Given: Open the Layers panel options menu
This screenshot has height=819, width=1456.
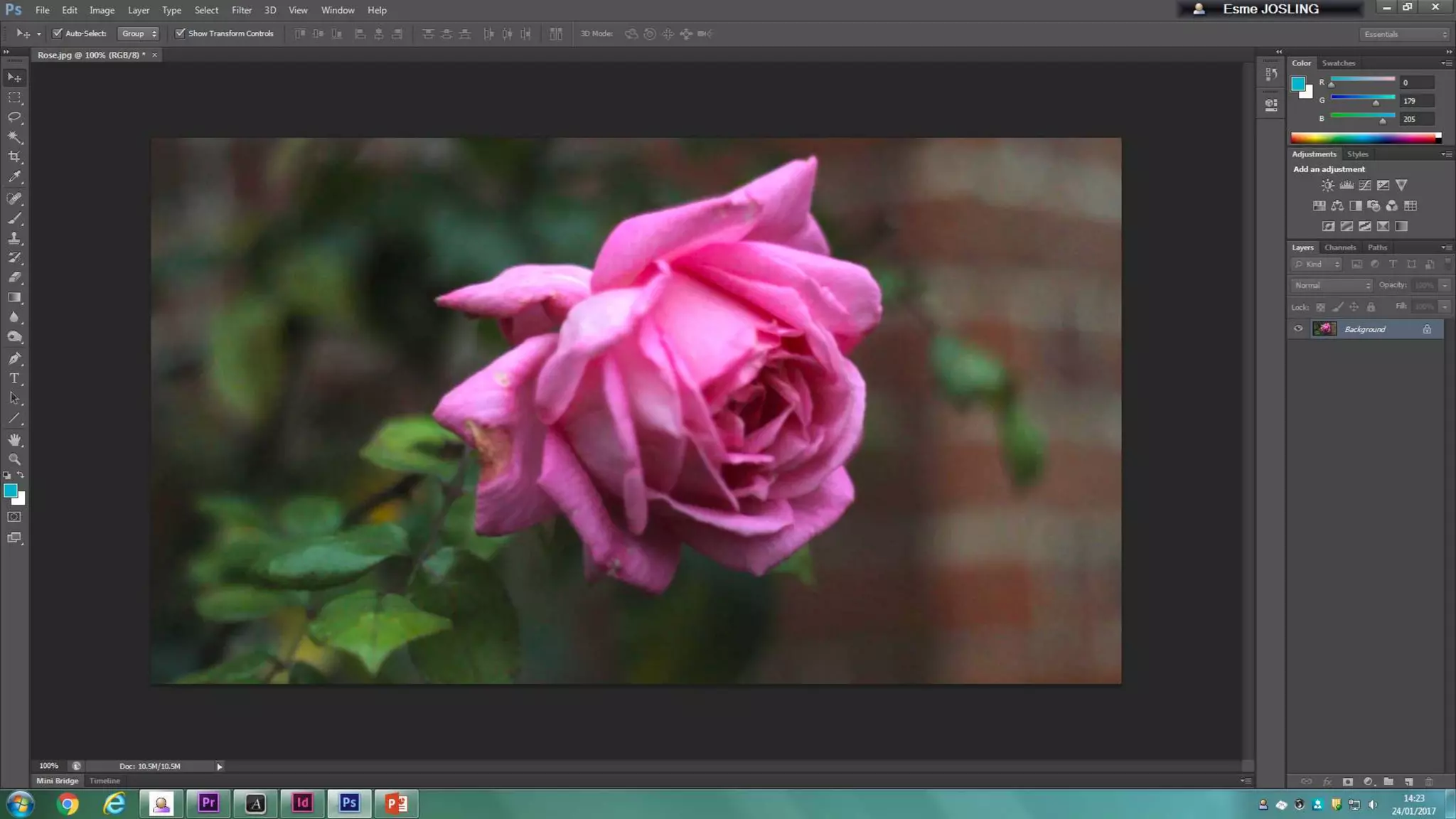Looking at the screenshot, I should coord(1446,247).
